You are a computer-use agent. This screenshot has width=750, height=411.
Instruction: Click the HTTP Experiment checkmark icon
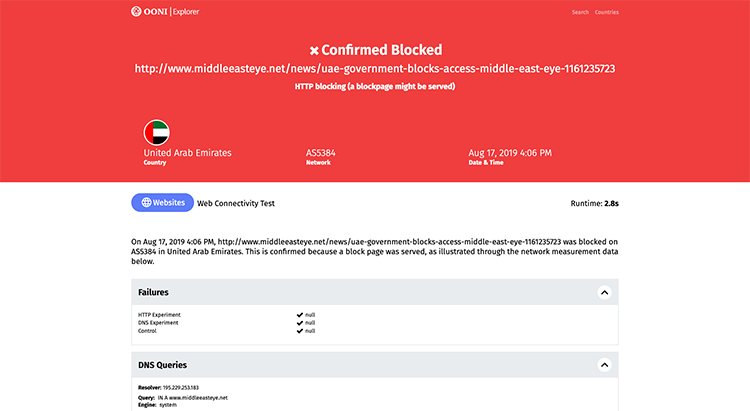click(299, 315)
